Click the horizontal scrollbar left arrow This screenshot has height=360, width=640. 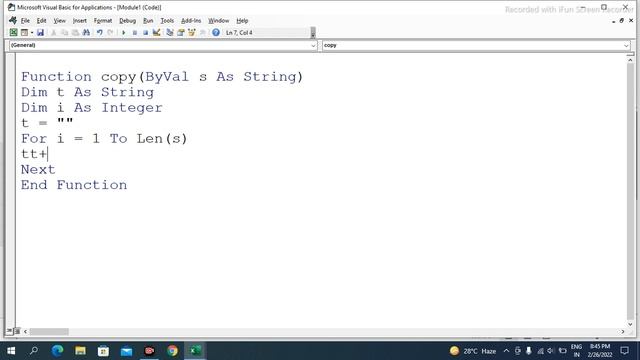tap(25, 331)
